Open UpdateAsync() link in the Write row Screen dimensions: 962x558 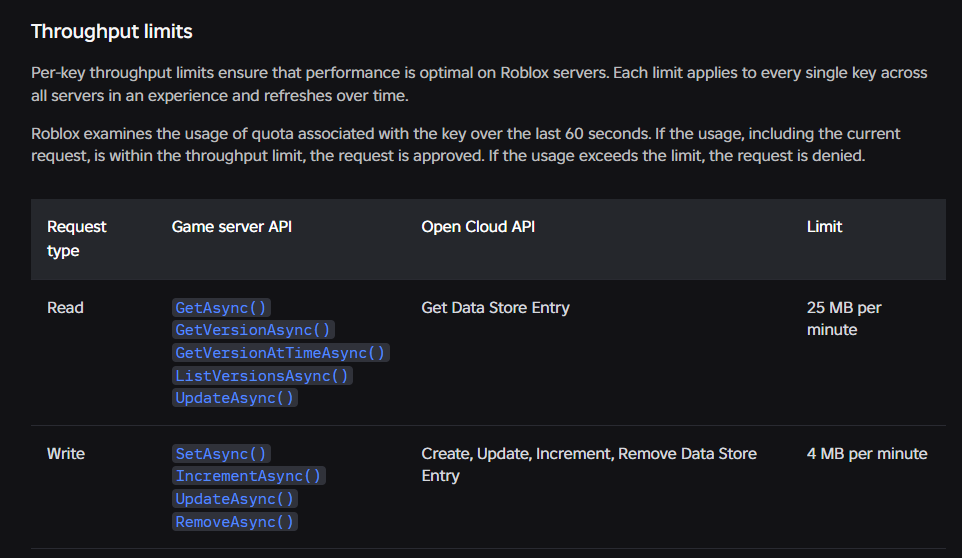click(234, 499)
